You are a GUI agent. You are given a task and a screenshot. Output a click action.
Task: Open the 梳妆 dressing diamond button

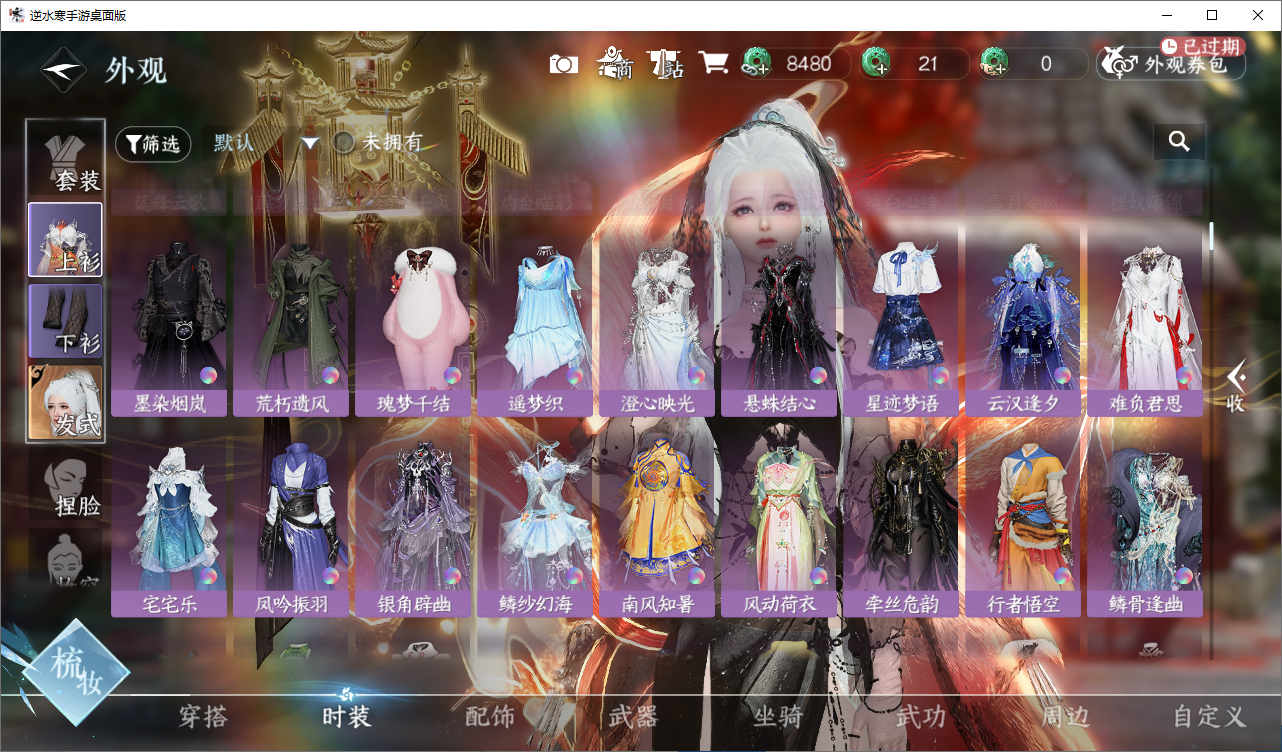pos(76,672)
